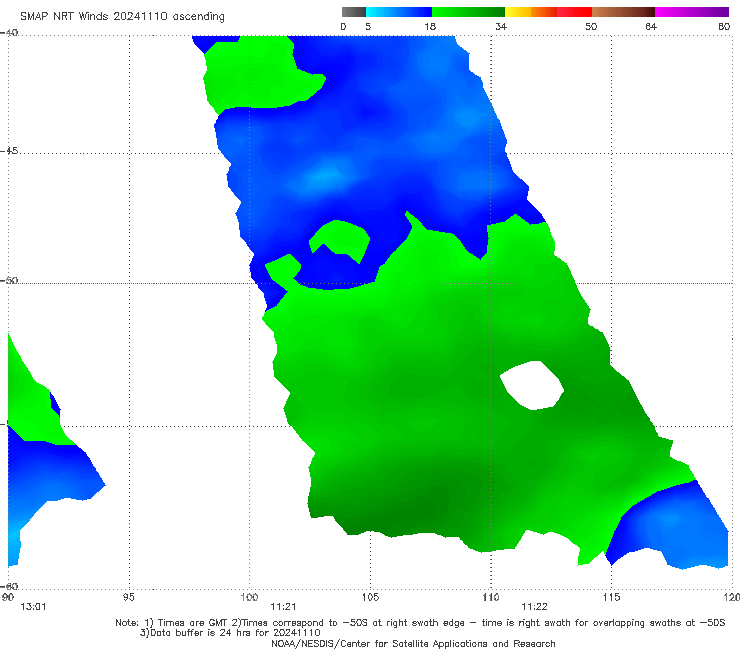This screenshot has height=650, width=740.
Task: Click the gray segment of the color bar
Action: [354, 12]
